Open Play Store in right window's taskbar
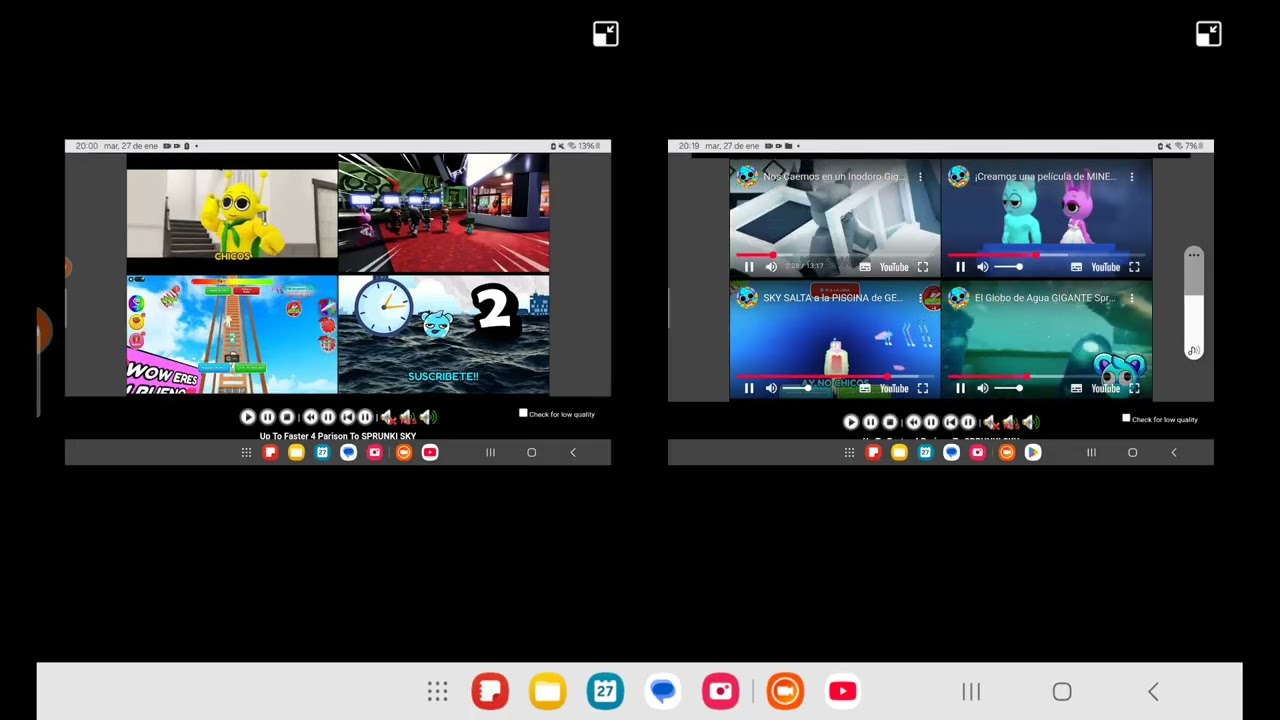Screen dimensions: 1280x720 pos(1032,453)
